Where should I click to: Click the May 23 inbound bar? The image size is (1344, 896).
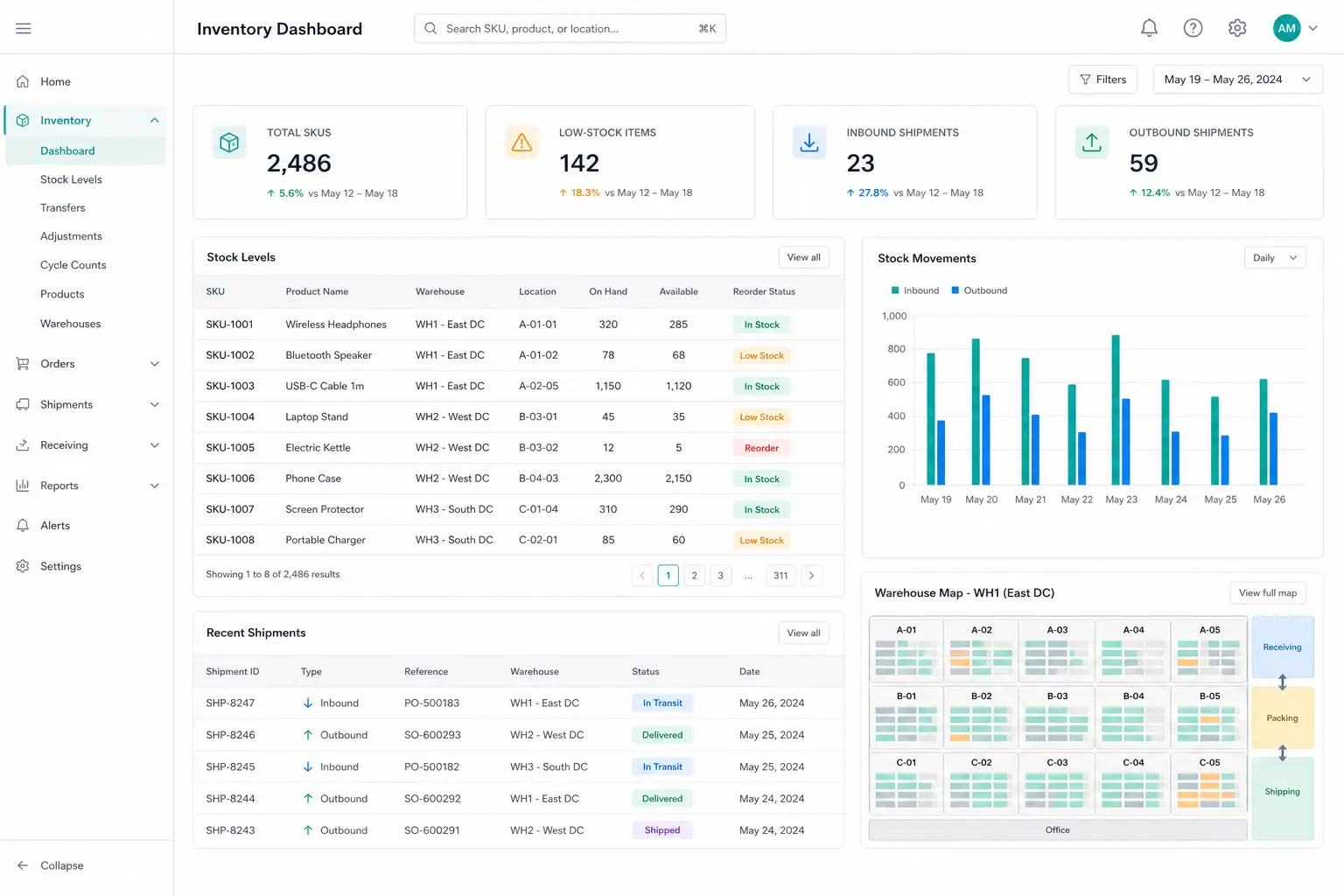coord(1116,409)
